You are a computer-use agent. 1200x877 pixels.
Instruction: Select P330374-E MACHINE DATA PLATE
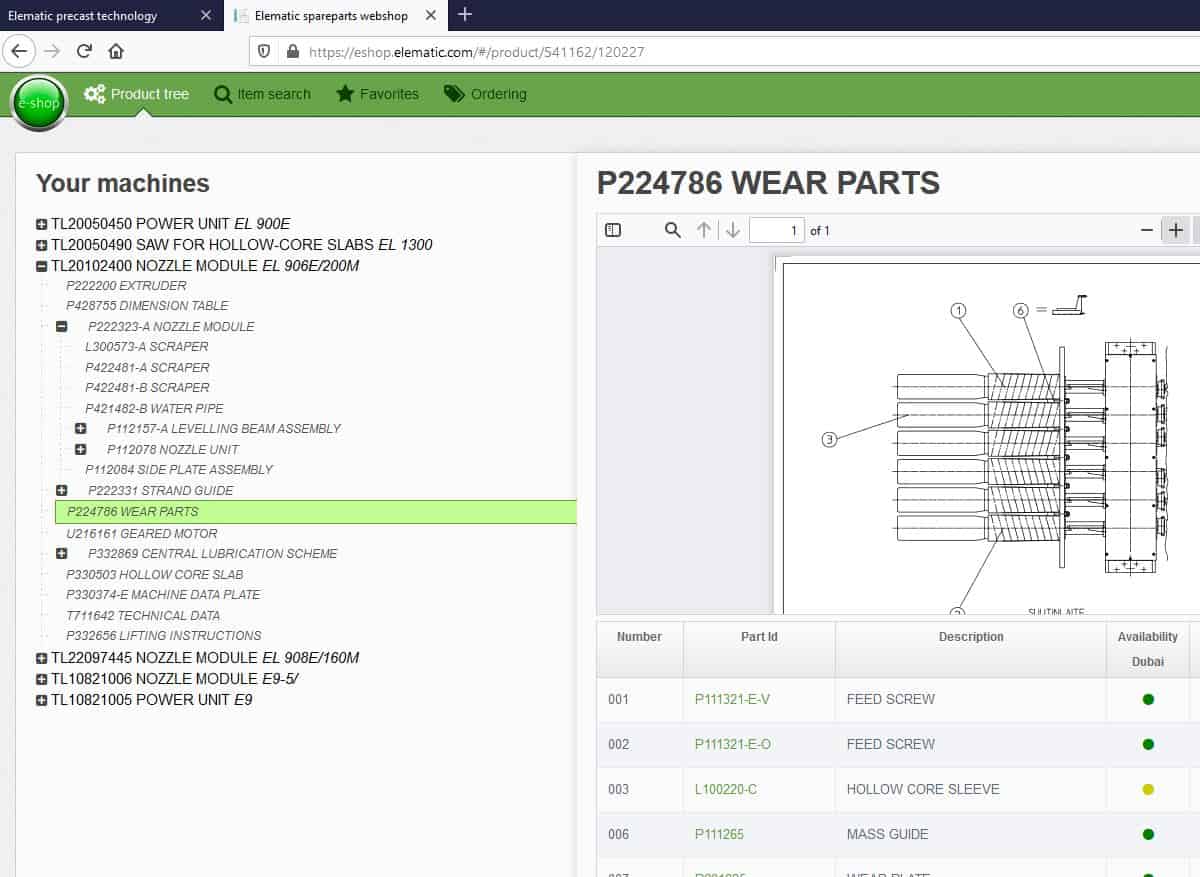pyautogui.click(x=163, y=594)
